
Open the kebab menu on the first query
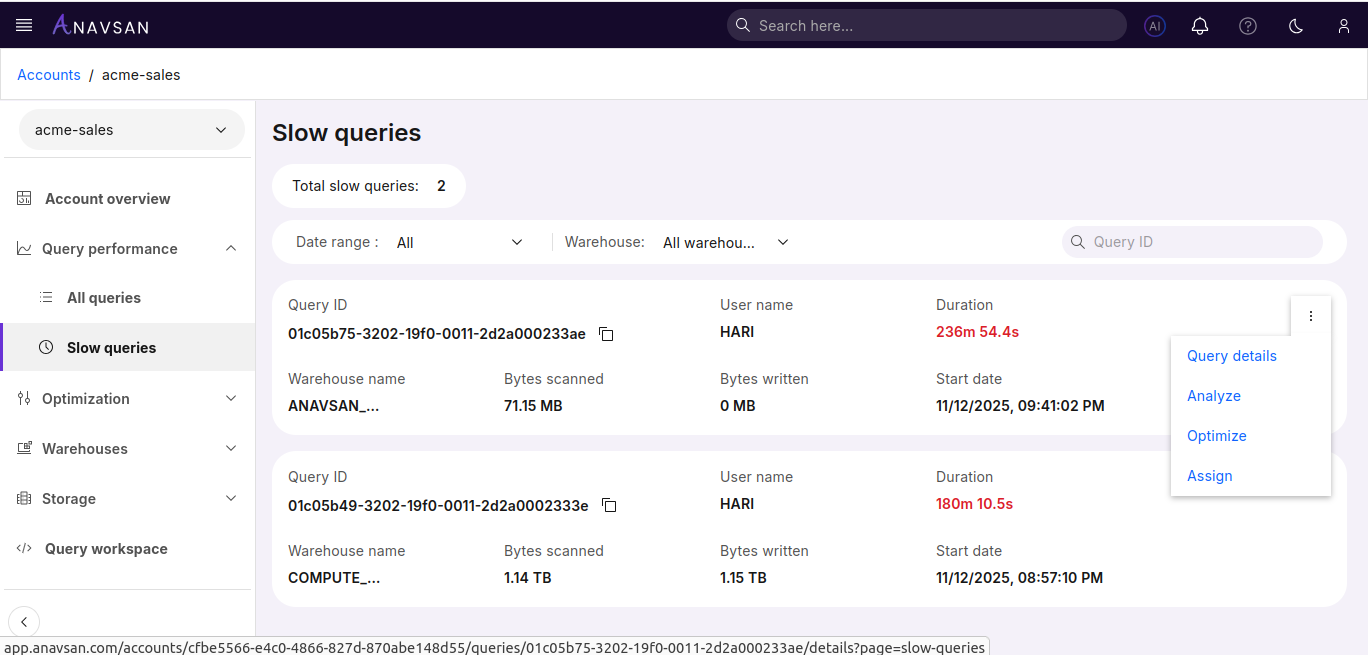coord(1311,315)
